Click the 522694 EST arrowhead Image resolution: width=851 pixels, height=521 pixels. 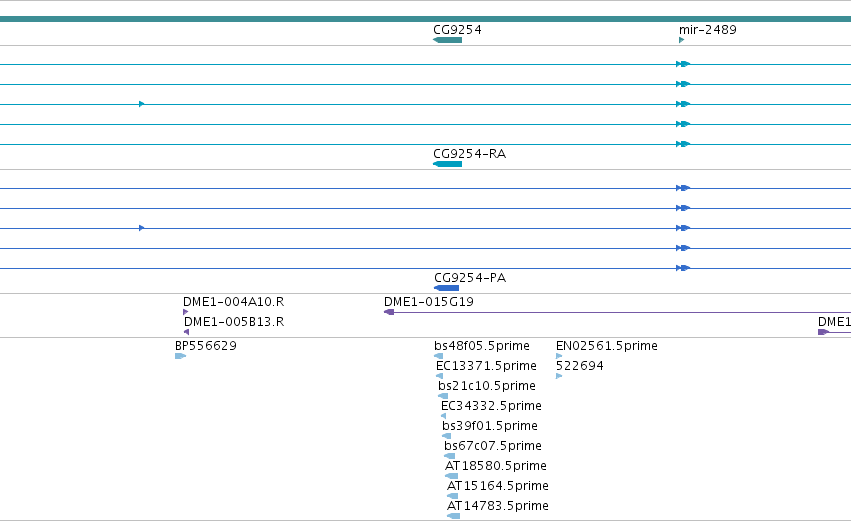559,376
